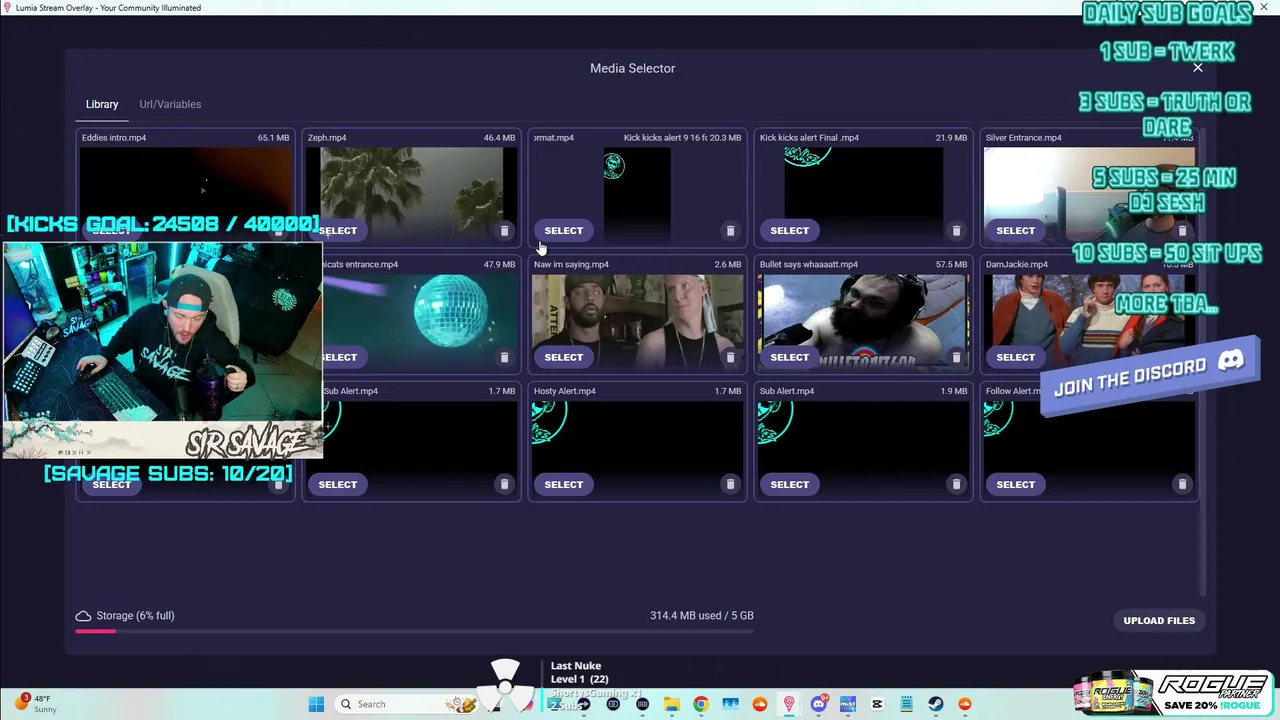Switch to the Library tab
This screenshot has width=1280, height=720.
[x=102, y=104]
